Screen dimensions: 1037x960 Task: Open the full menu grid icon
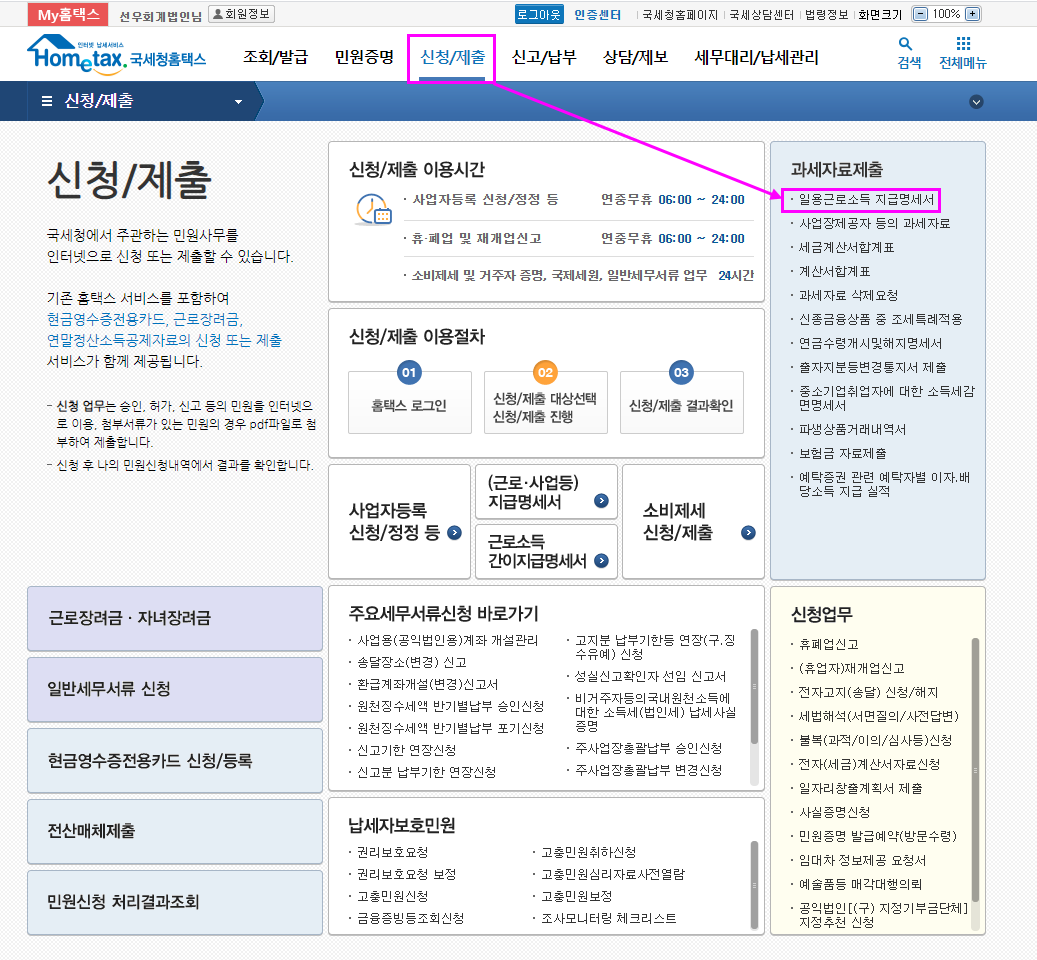(963, 44)
